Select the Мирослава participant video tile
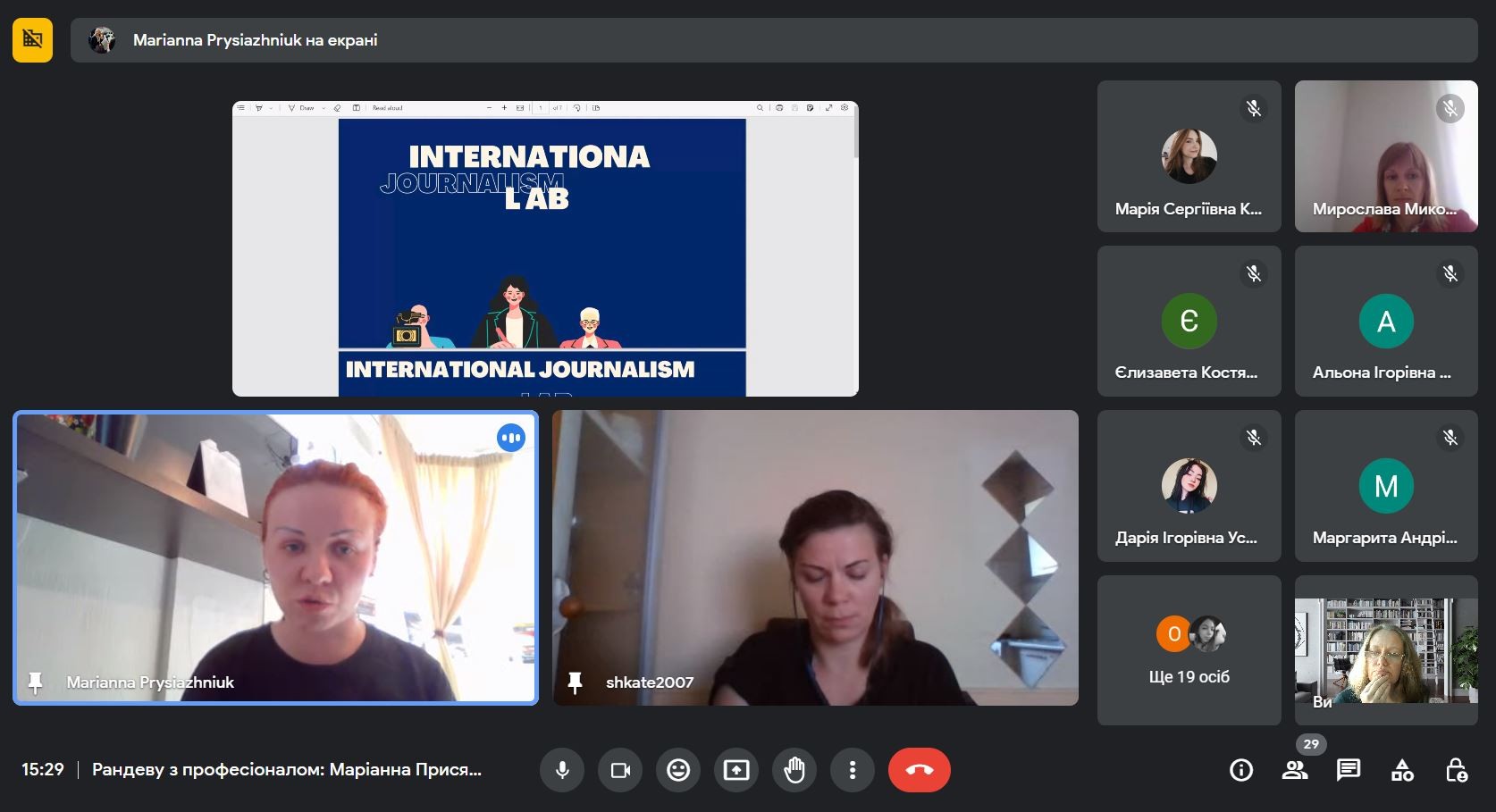The width and height of the screenshot is (1496, 812). tap(1385, 156)
